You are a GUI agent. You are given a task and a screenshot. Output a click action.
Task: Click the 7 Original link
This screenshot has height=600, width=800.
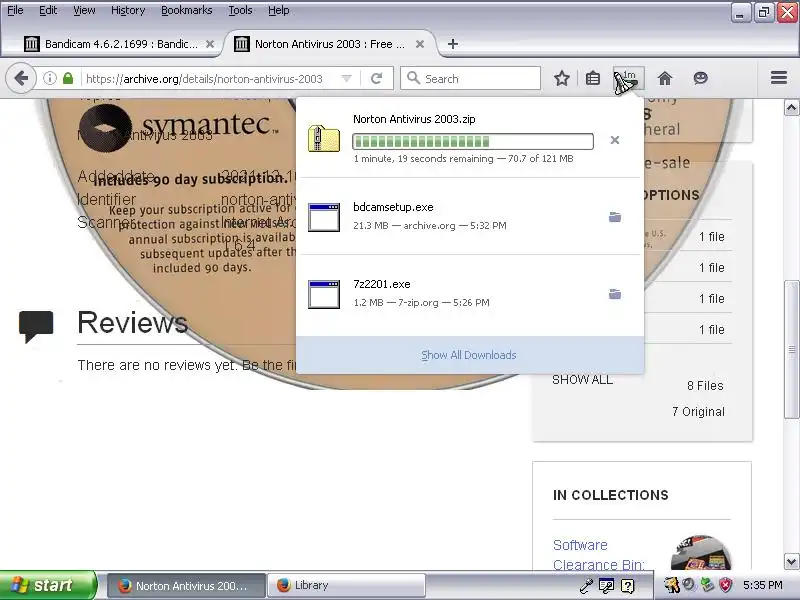coord(698,412)
